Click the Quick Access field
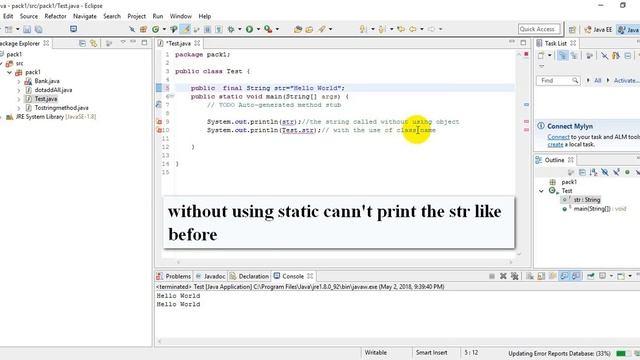This screenshot has height=360, width=640. [x=539, y=29]
